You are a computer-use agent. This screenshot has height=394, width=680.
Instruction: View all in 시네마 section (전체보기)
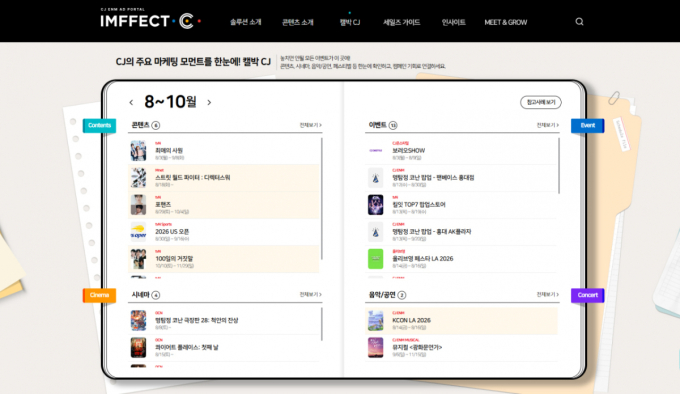[x=311, y=294]
